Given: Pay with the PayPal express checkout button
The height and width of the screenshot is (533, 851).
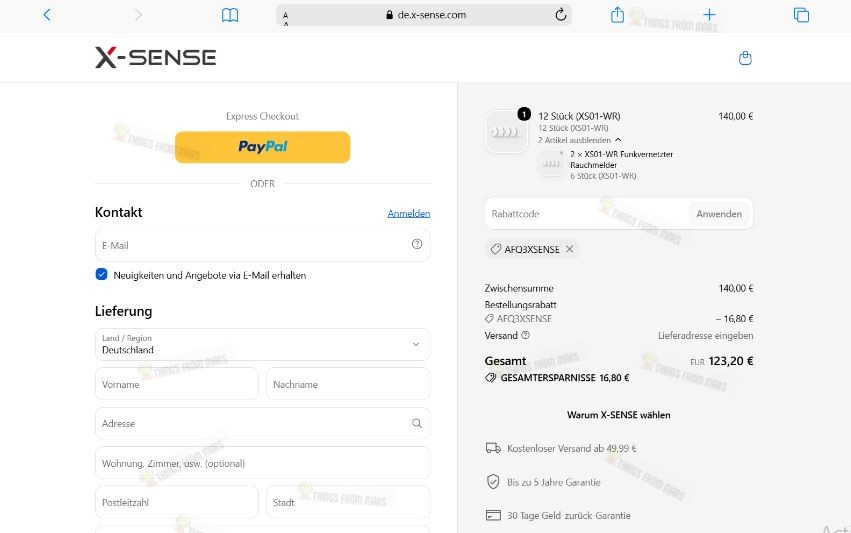Looking at the screenshot, I should (x=263, y=147).
